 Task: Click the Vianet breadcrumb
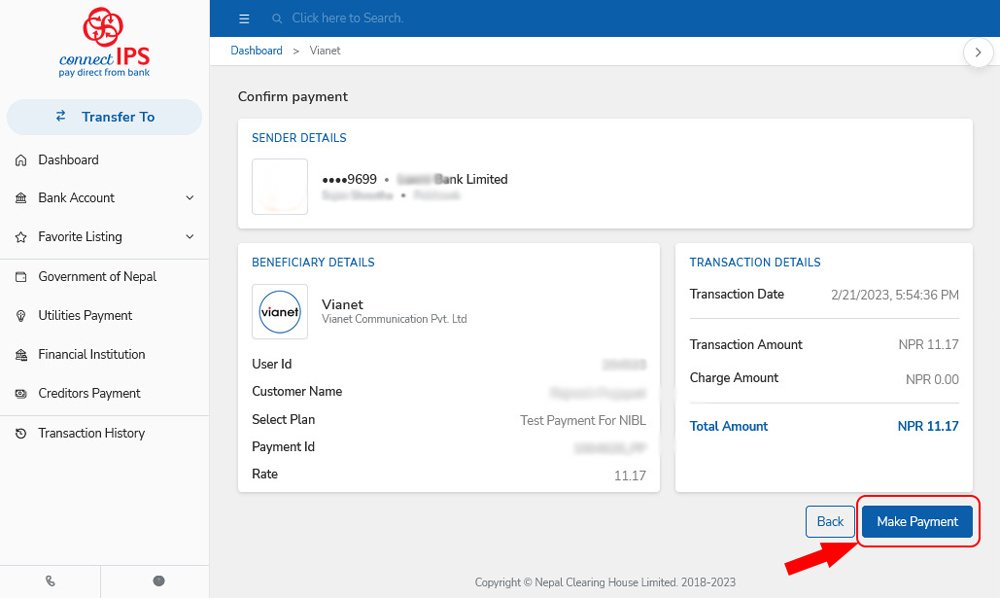(325, 50)
